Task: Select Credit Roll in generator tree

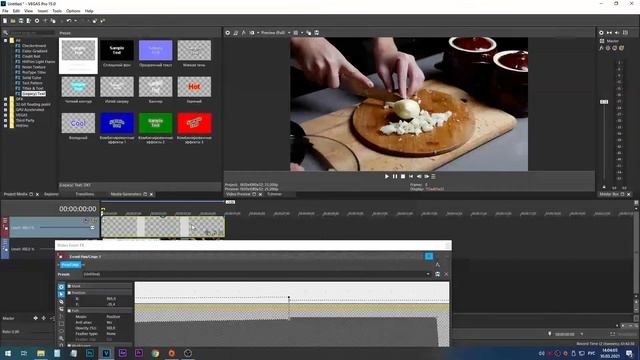Action: [31, 56]
